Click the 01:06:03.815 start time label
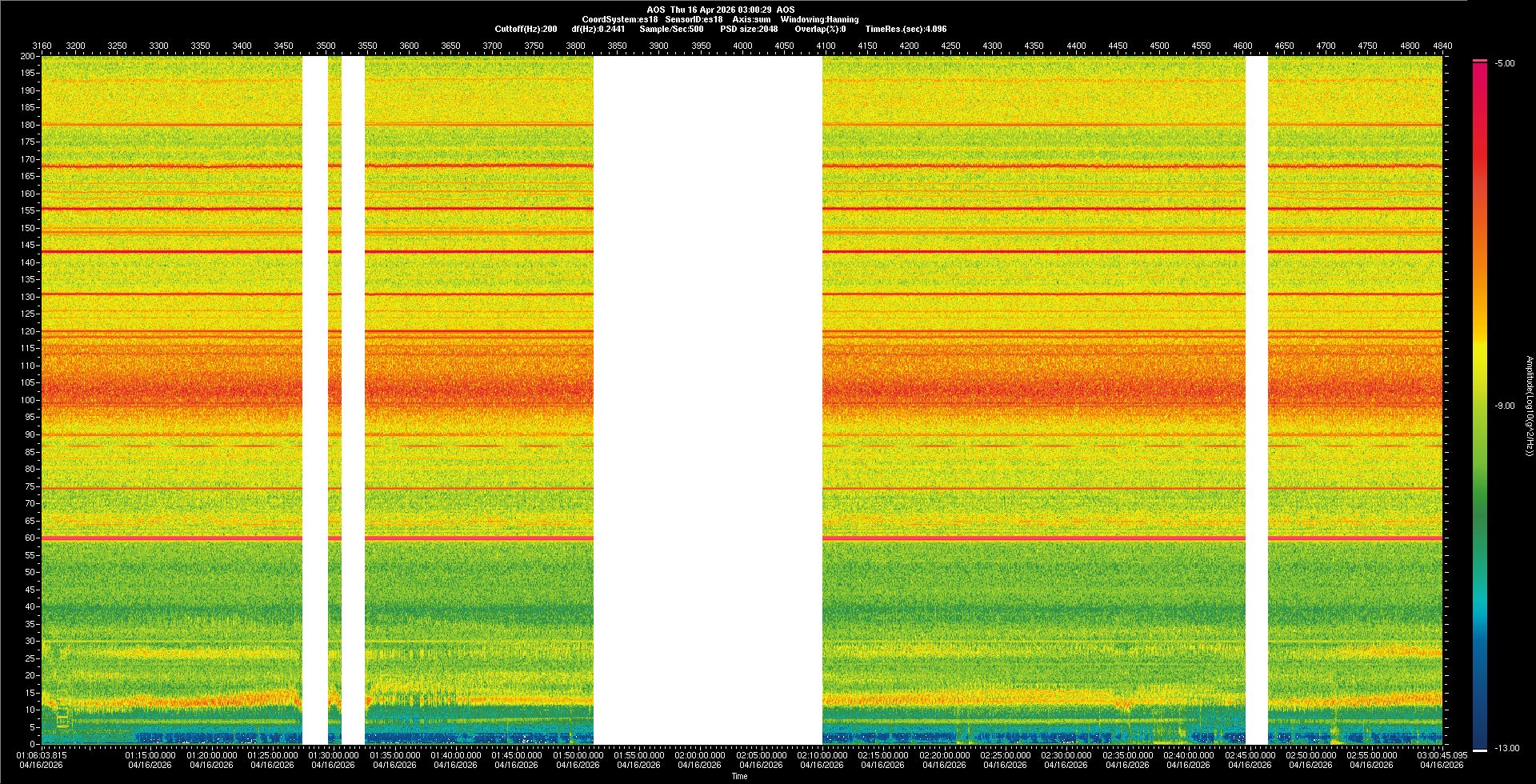Viewport: 1536px width, 784px height. click(x=42, y=755)
